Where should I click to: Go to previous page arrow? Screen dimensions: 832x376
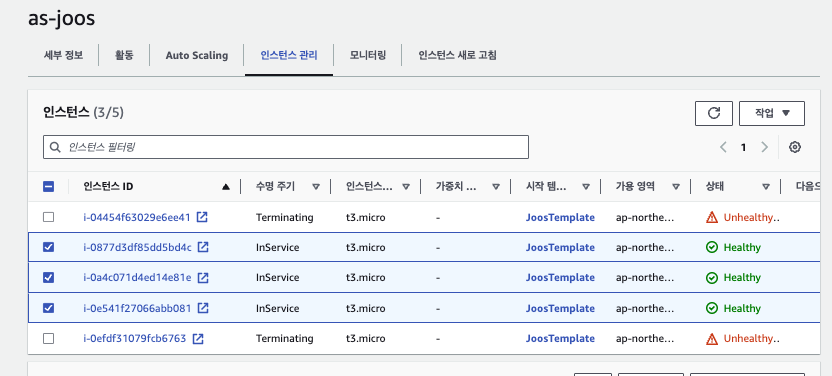(723, 147)
